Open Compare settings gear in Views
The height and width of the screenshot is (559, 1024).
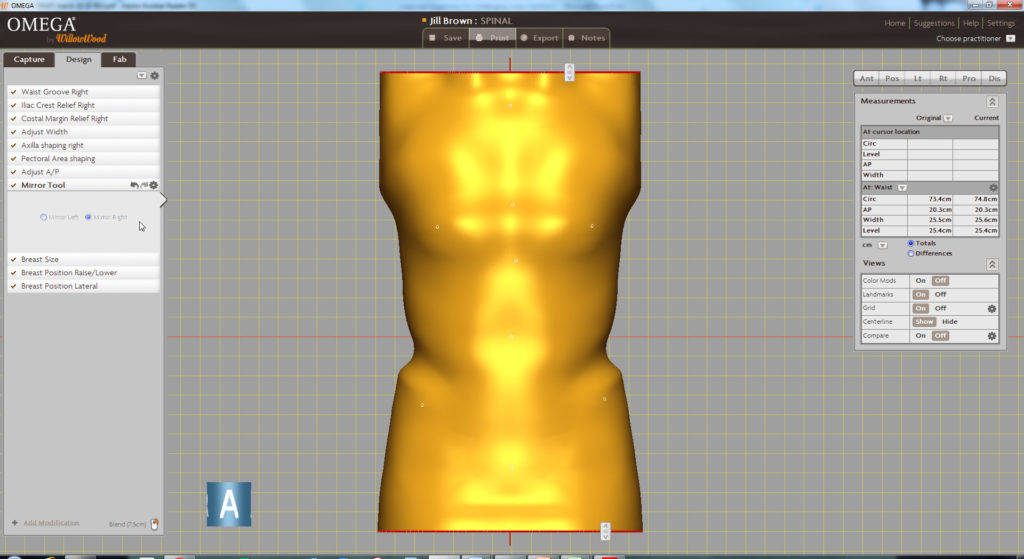pos(992,336)
